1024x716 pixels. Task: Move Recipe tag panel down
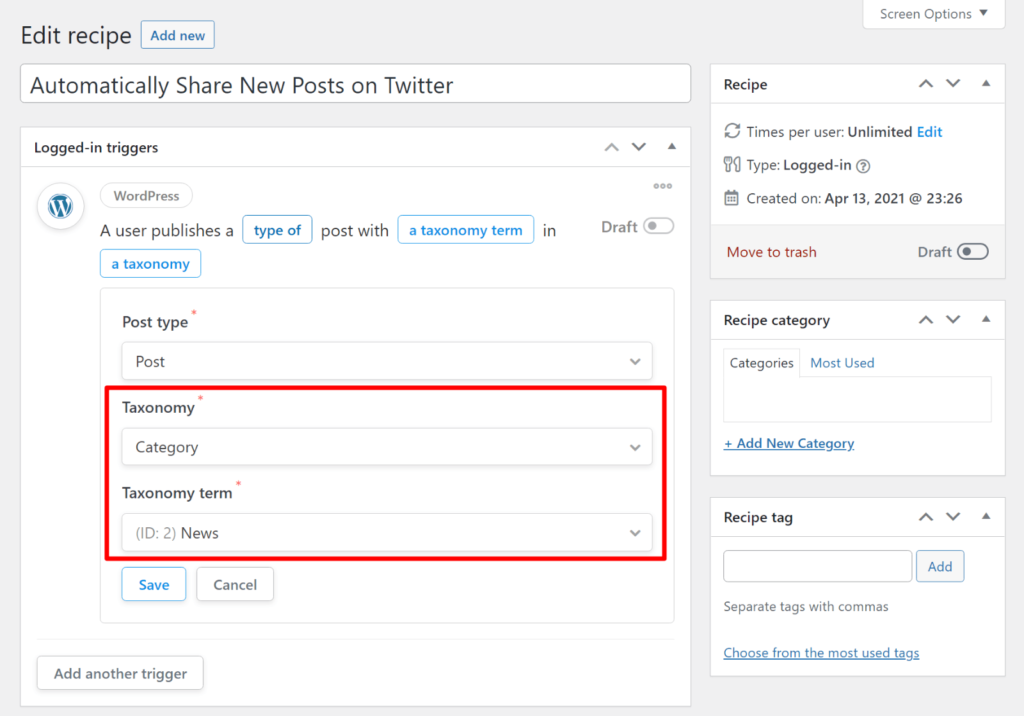[953, 517]
